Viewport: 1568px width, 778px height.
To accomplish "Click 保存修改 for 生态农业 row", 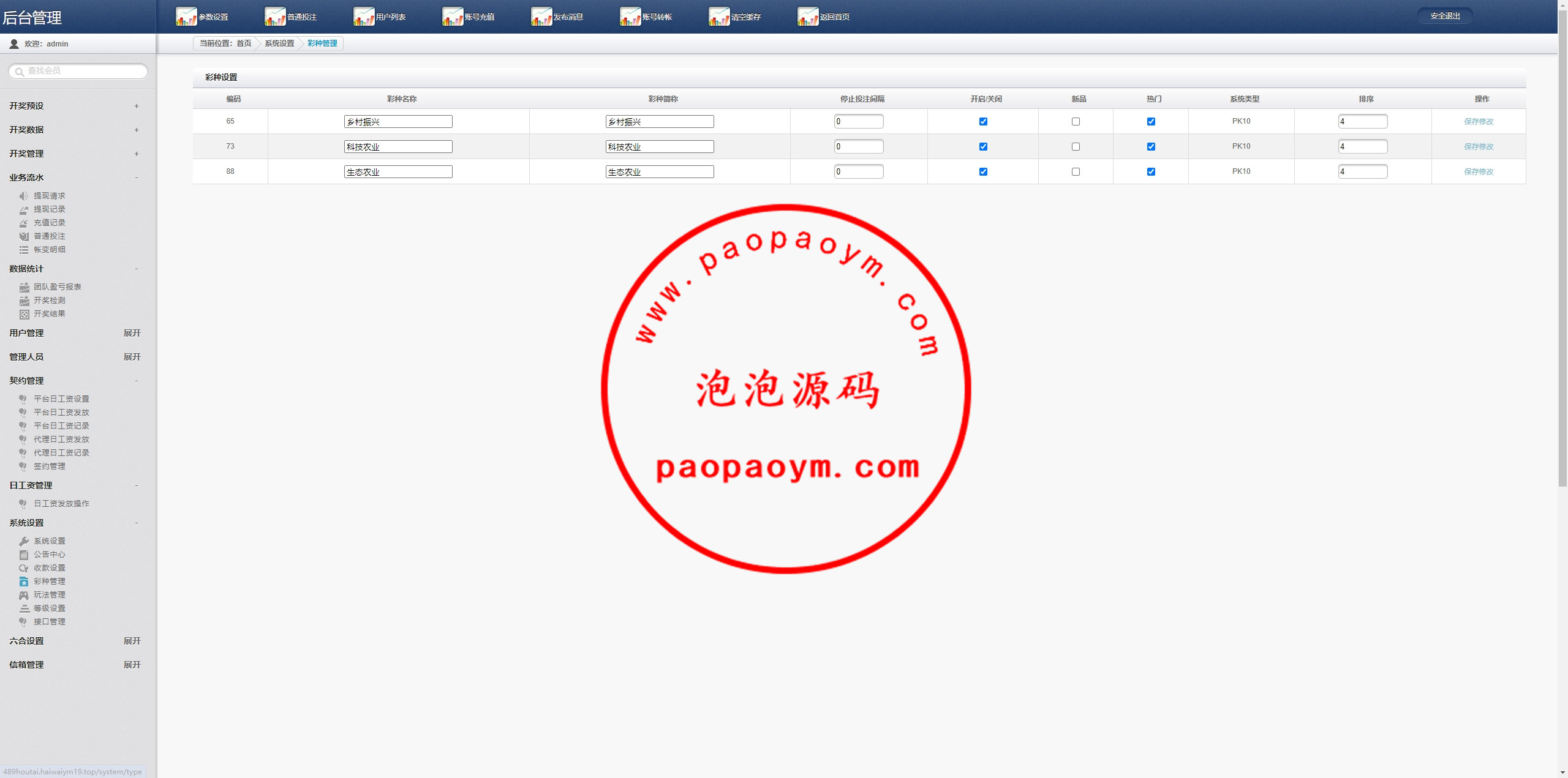I will point(1479,171).
